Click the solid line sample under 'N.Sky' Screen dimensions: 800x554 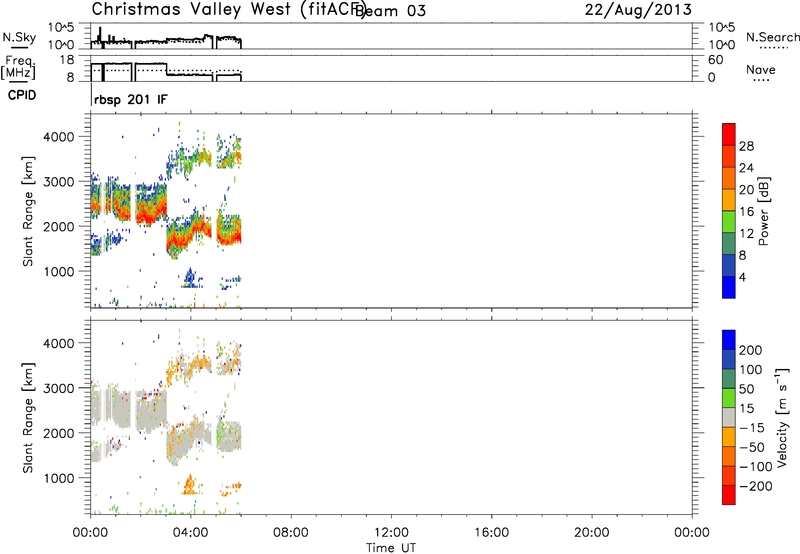pos(19,47)
